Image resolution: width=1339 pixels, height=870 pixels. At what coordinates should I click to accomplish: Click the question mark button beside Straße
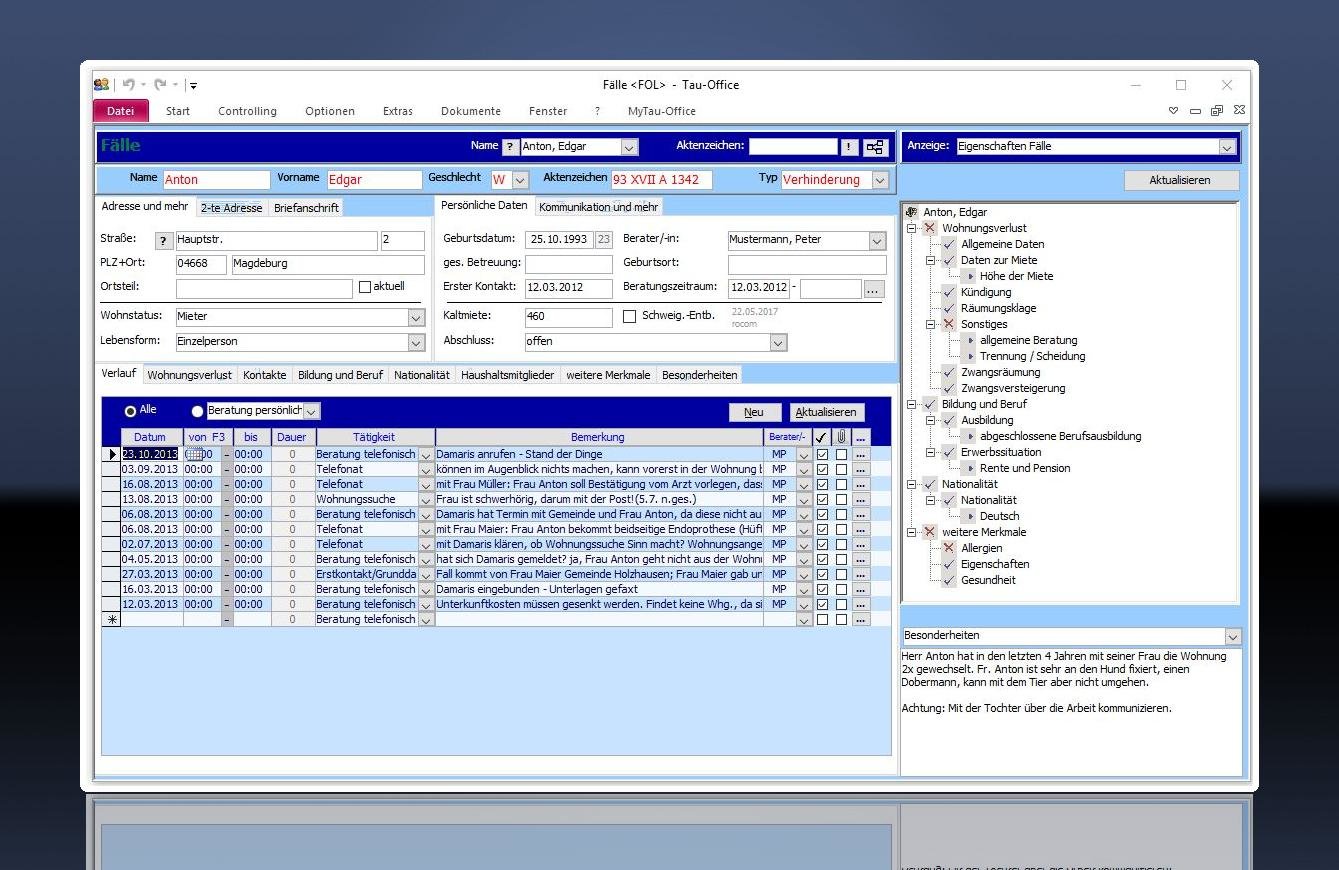pos(164,241)
